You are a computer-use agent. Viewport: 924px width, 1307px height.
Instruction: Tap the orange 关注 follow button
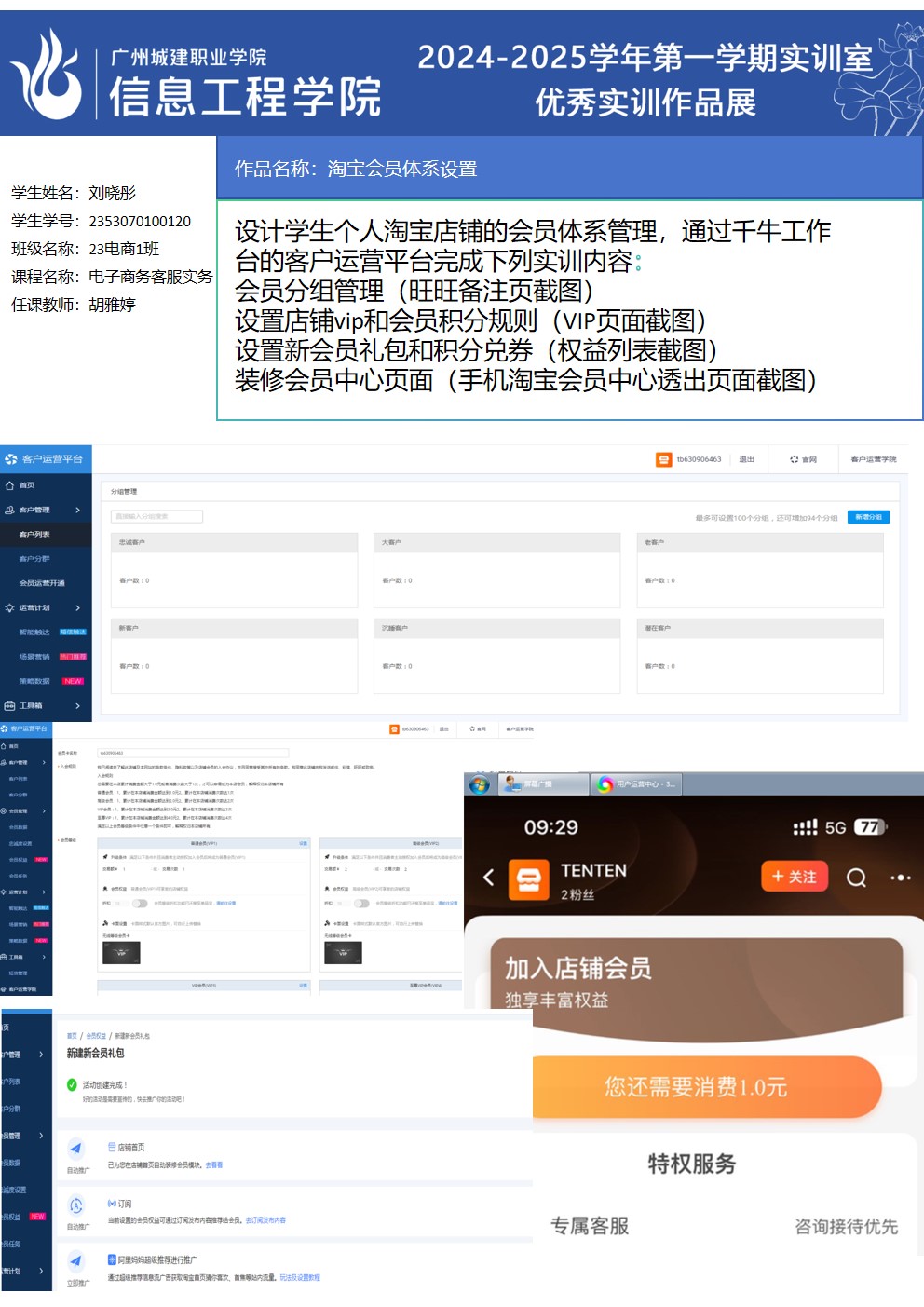pyautogui.click(x=795, y=877)
